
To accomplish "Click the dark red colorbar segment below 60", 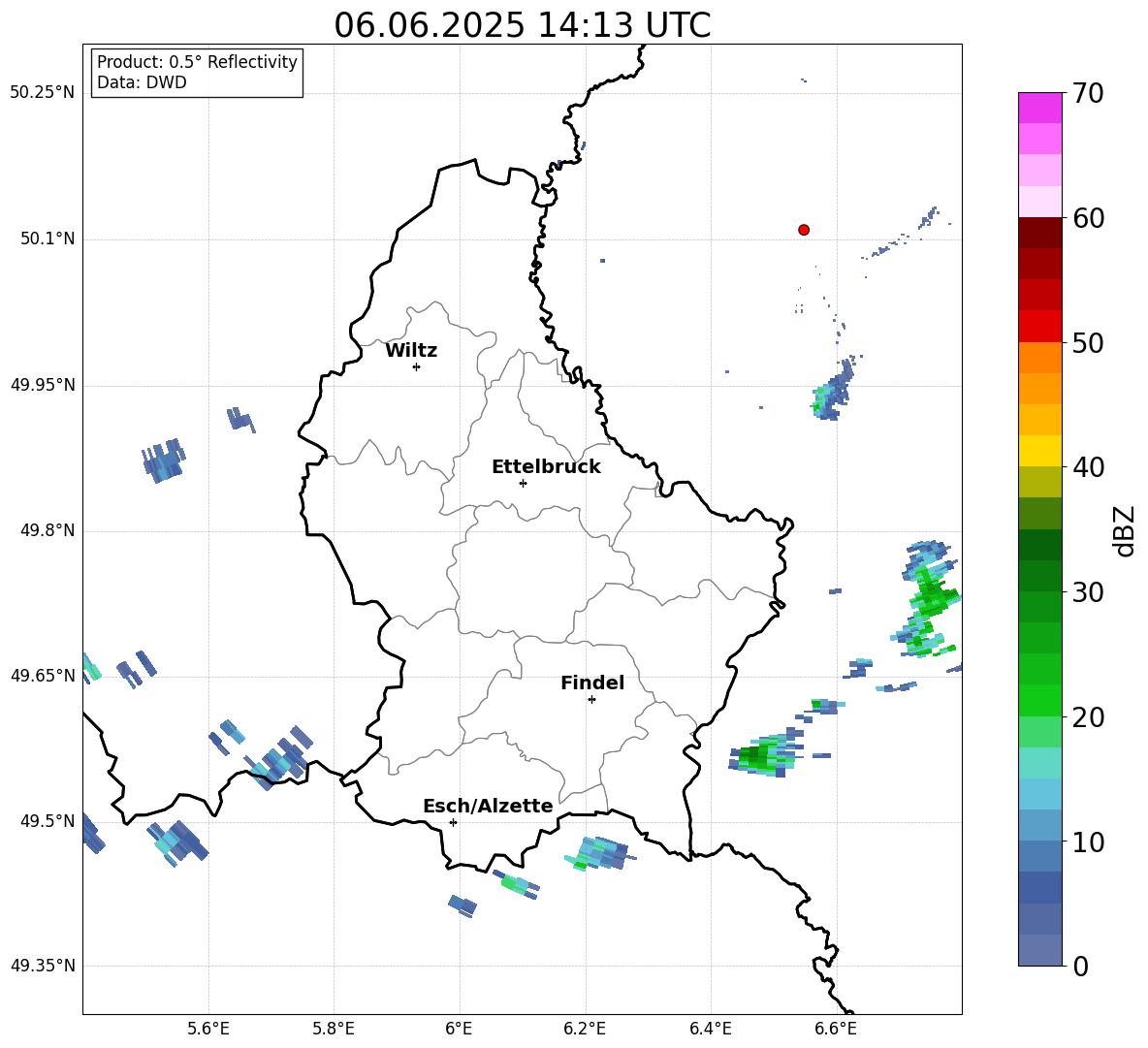I will pos(1039,233).
